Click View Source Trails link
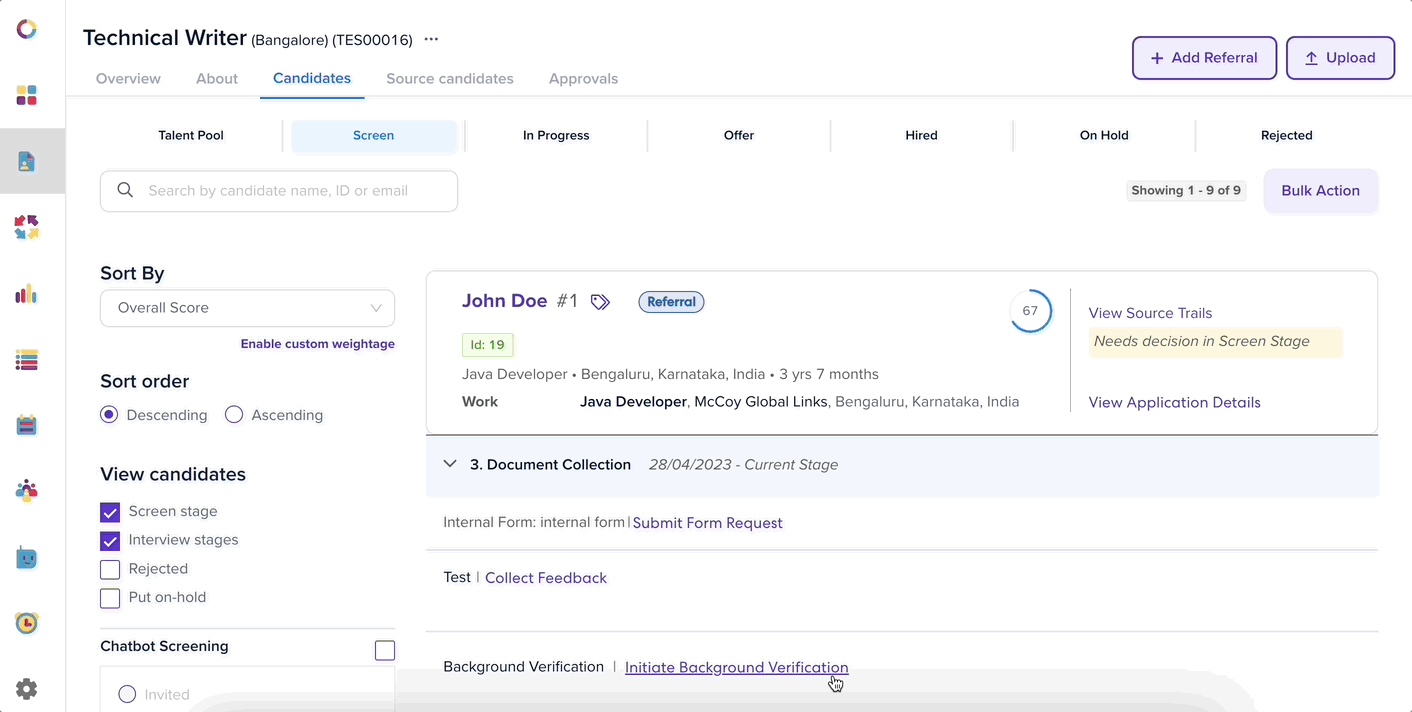Image resolution: width=1412 pixels, height=712 pixels. (x=1150, y=313)
